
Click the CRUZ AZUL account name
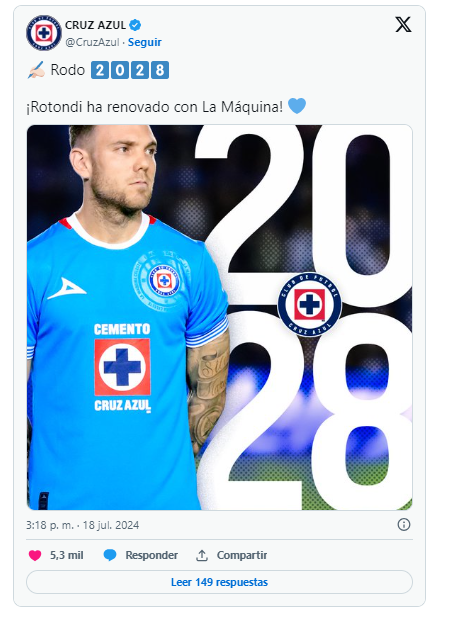point(95,25)
